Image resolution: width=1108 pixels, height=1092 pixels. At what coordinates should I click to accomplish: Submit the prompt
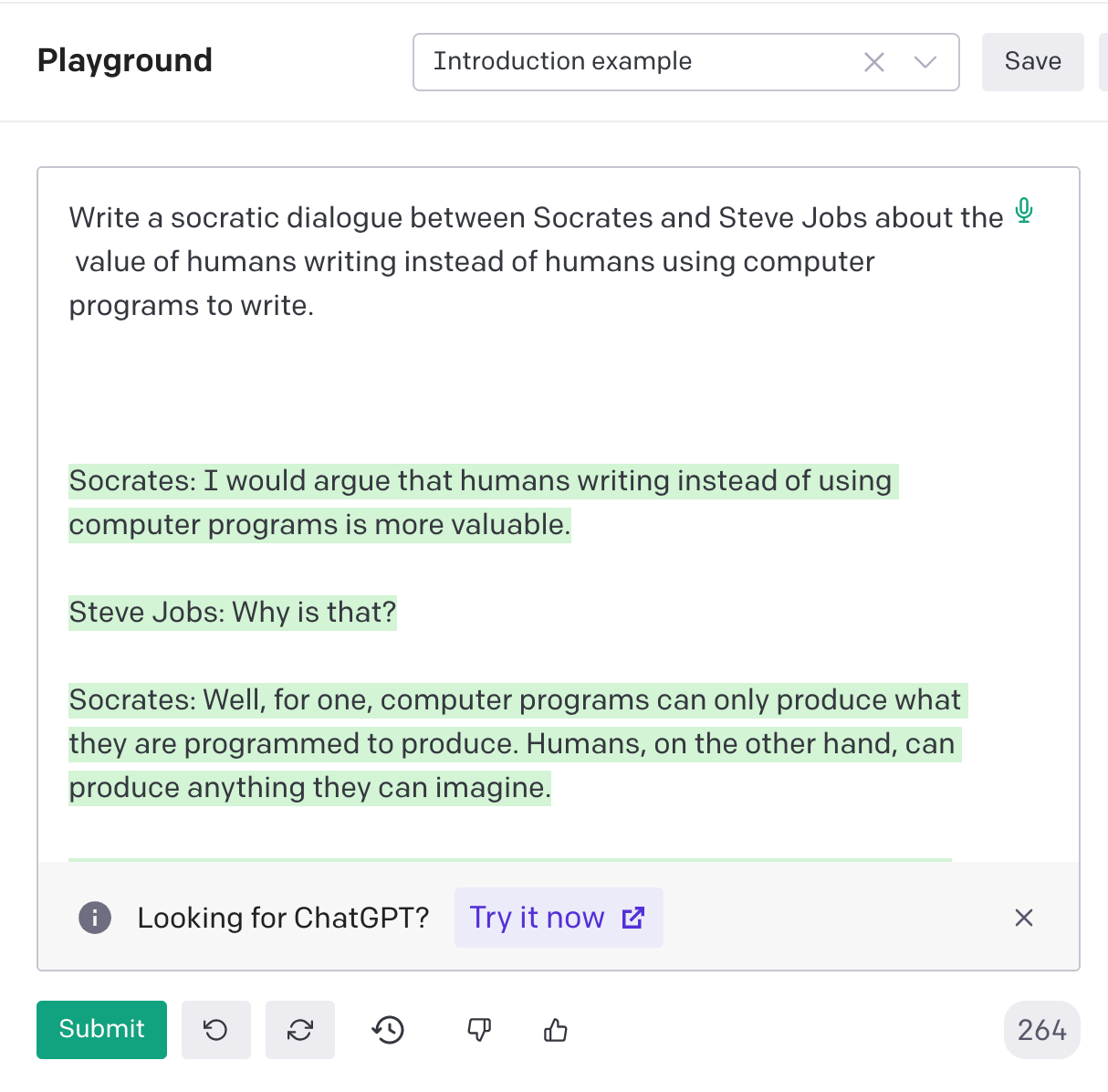point(101,1029)
